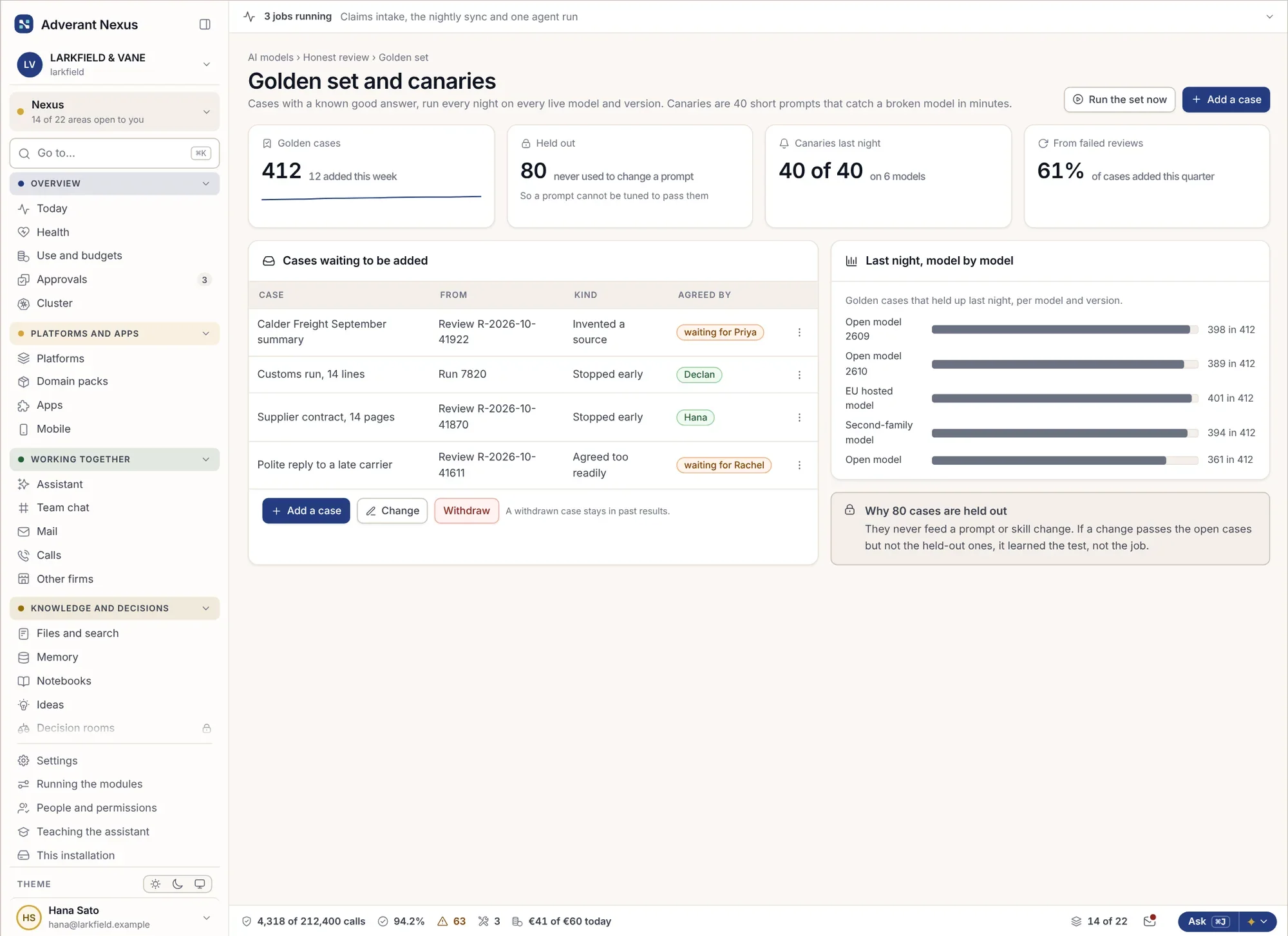Switch to light theme
This screenshot has width=1288, height=936.
[x=156, y=884]
